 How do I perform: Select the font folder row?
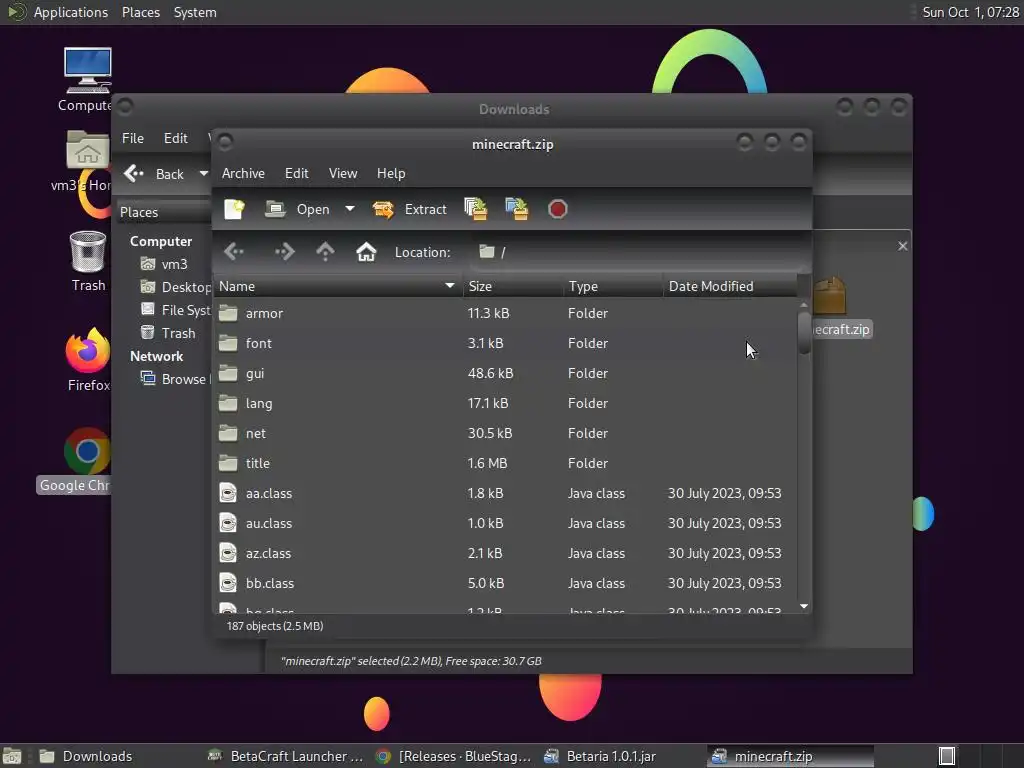click(x=505, y=343)
